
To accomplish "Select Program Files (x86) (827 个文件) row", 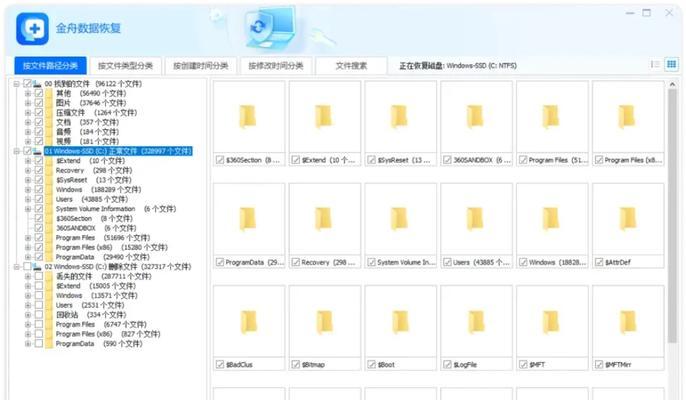I will (108, 334).
